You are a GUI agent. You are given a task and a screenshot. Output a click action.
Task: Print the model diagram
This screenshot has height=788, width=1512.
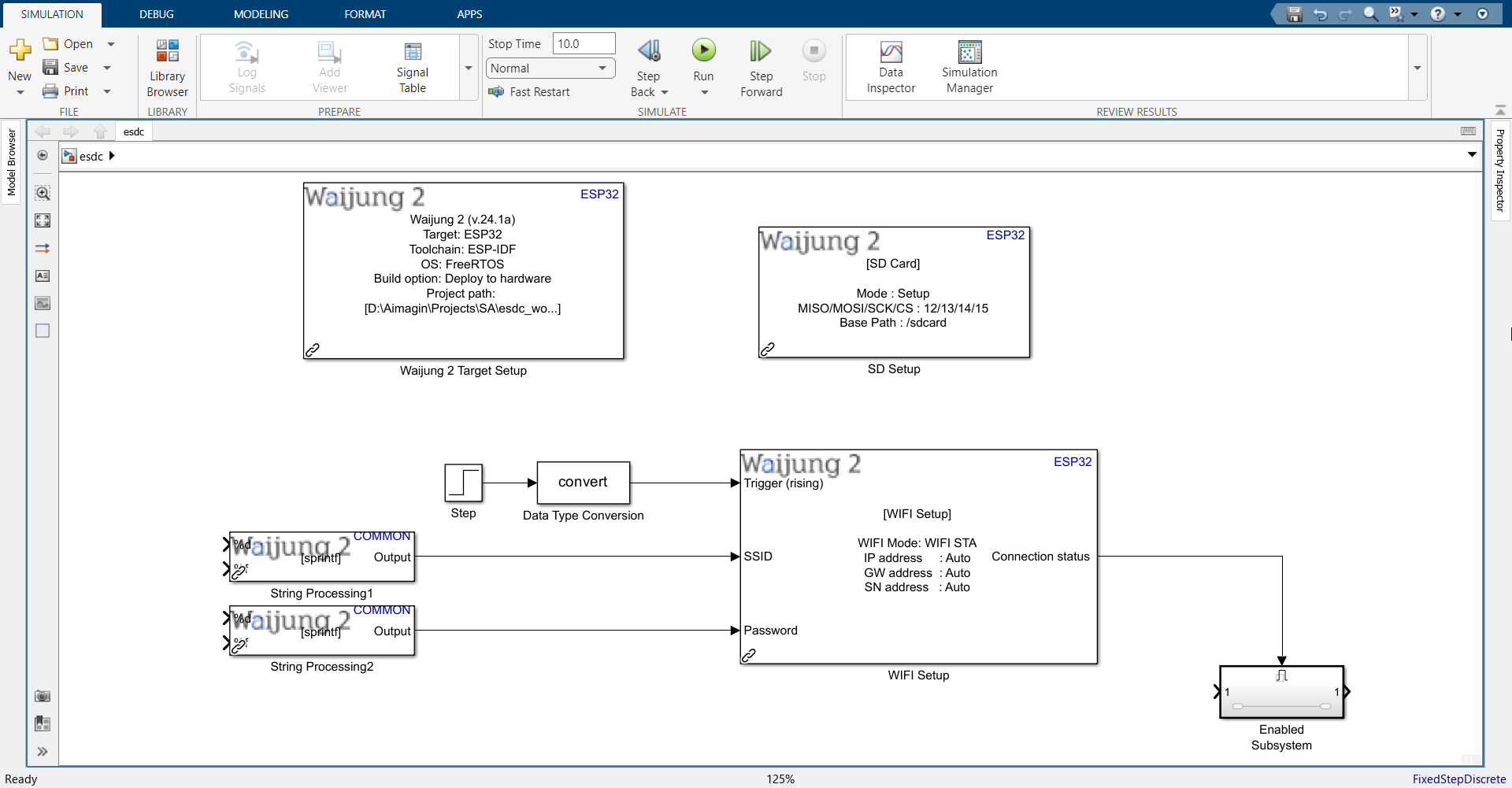coord(65,91)
